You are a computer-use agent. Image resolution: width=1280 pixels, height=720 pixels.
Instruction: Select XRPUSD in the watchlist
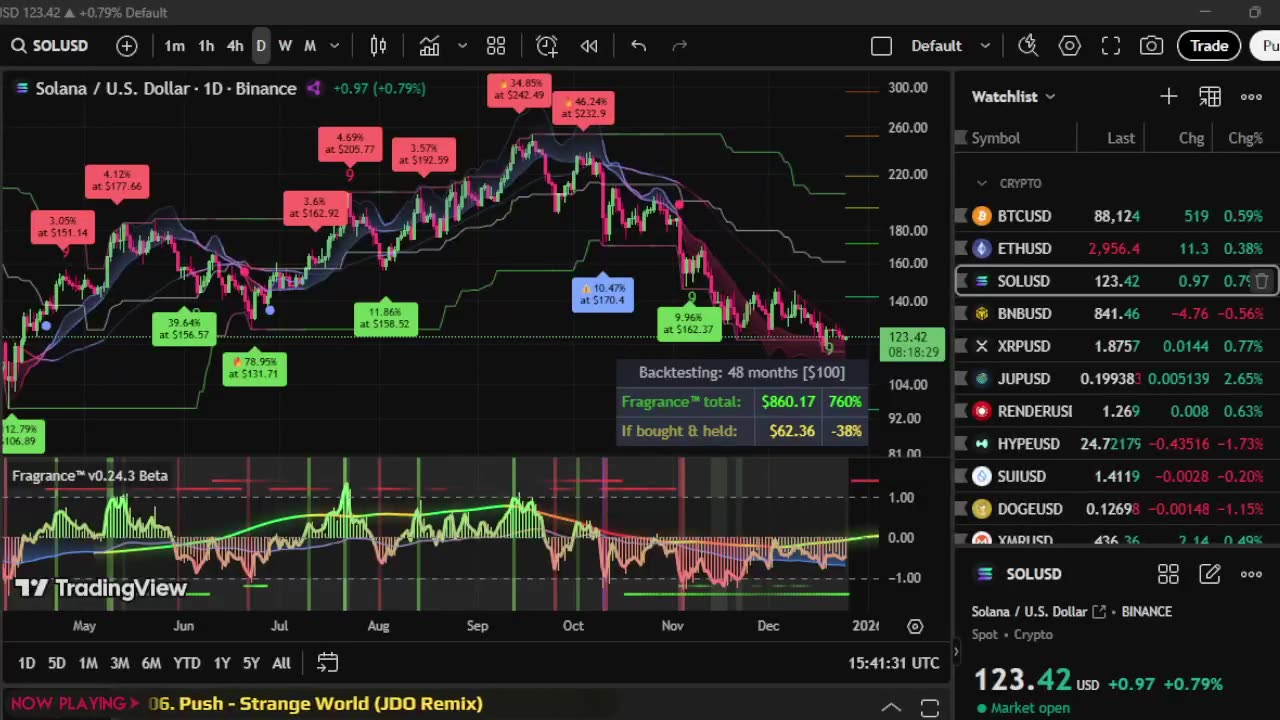[1117, 346]
